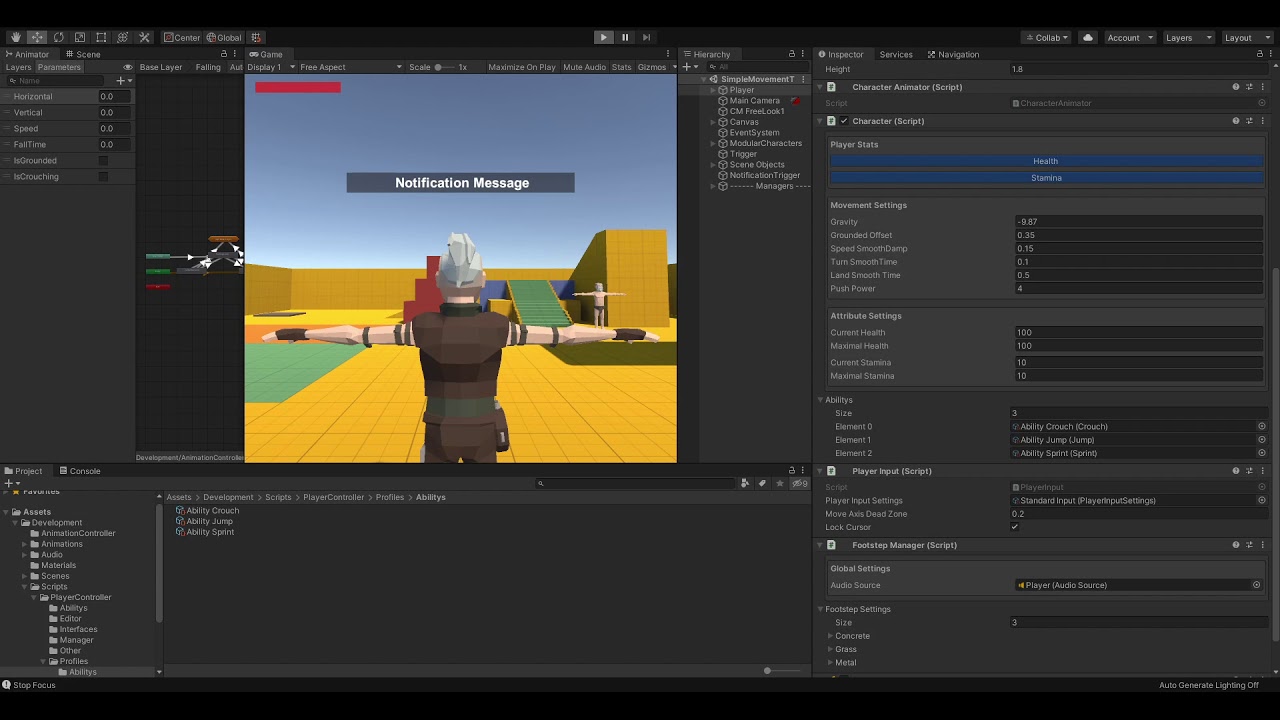Toggle the IsCrouching parameter checkbox
Viewport: 1280px width, 720px height.
[103, 176]
